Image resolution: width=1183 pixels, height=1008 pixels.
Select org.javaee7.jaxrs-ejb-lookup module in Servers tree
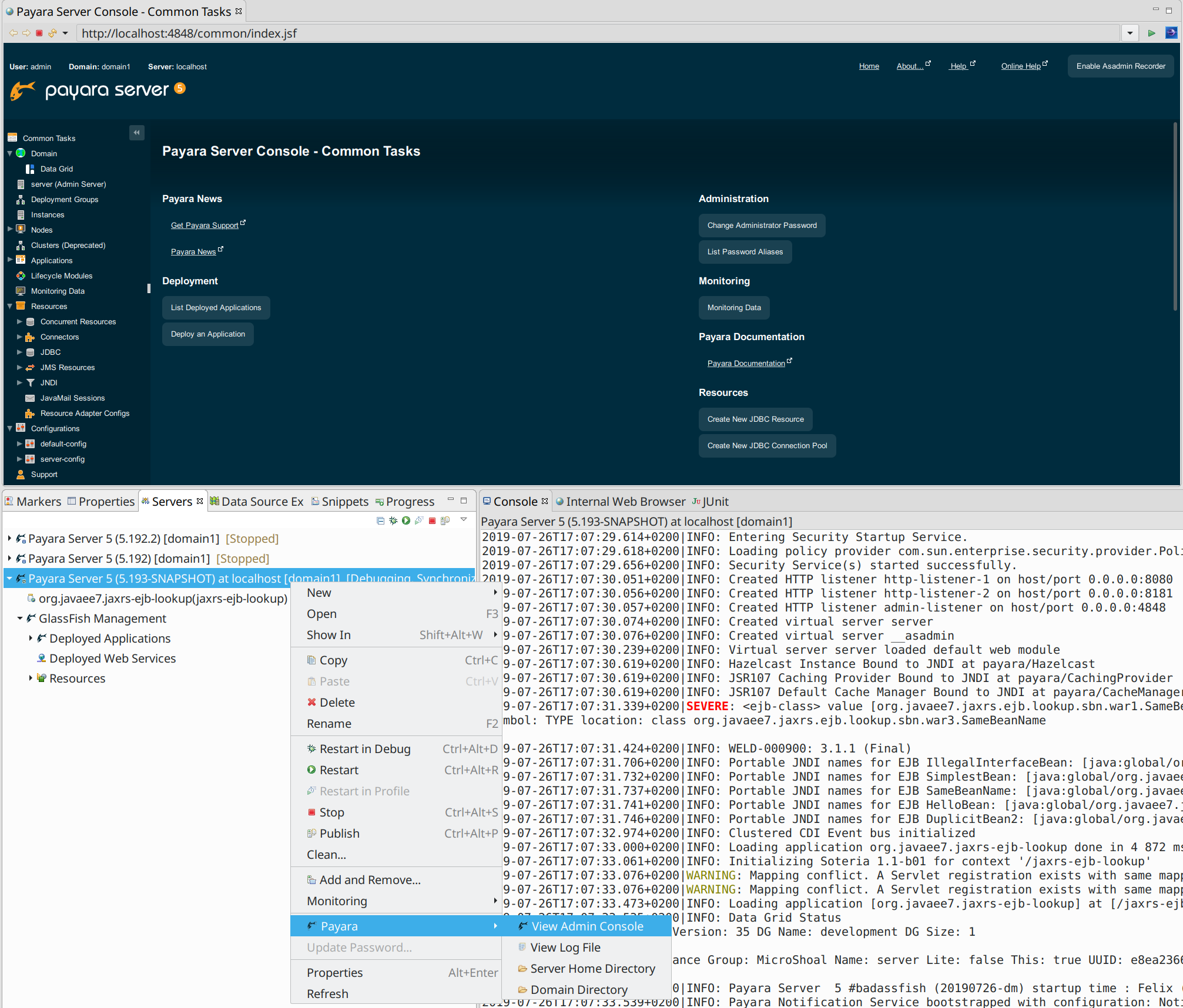(157, 599)
